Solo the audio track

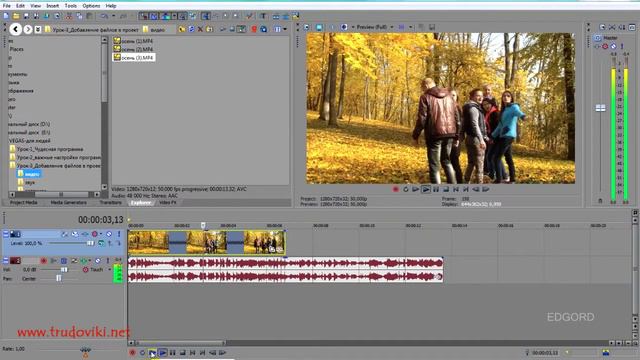tap(108, 260)
